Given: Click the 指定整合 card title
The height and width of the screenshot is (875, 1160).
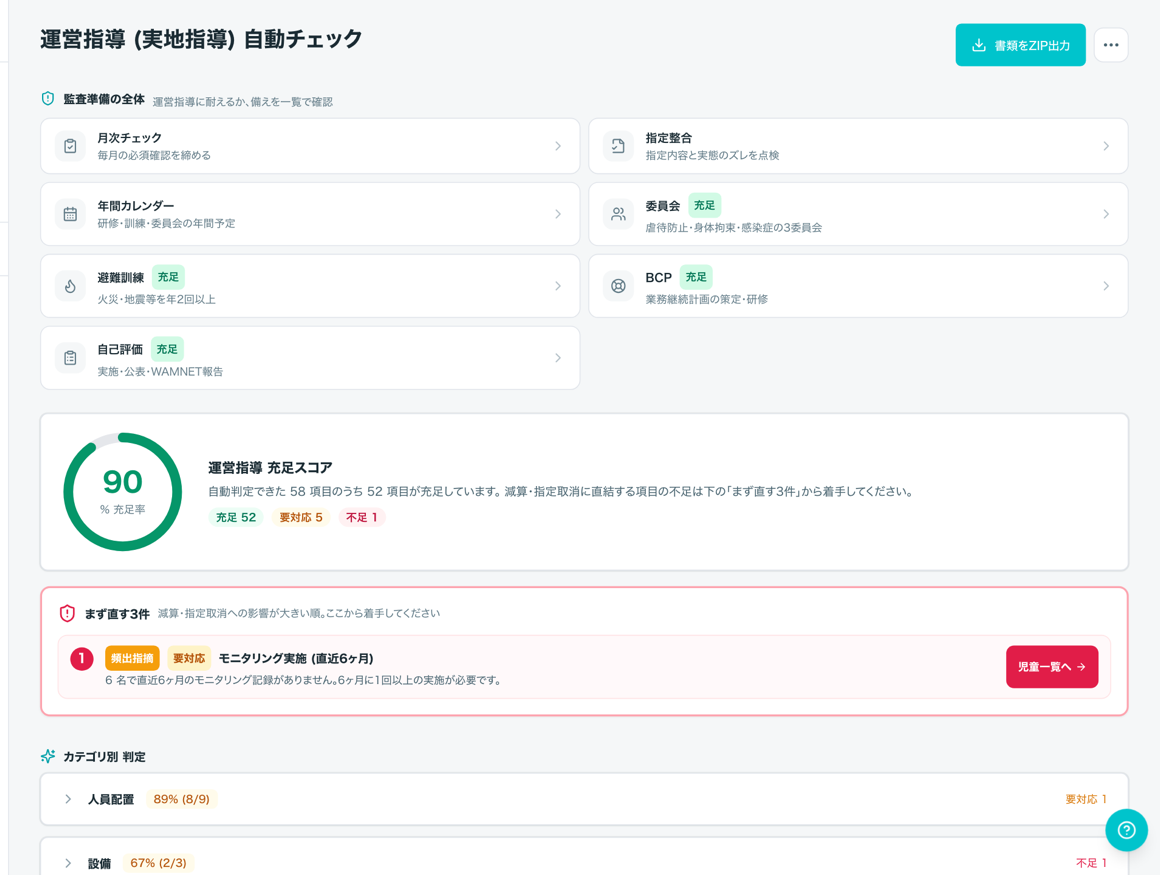Looking at the screenshot, I should point(669,138).
